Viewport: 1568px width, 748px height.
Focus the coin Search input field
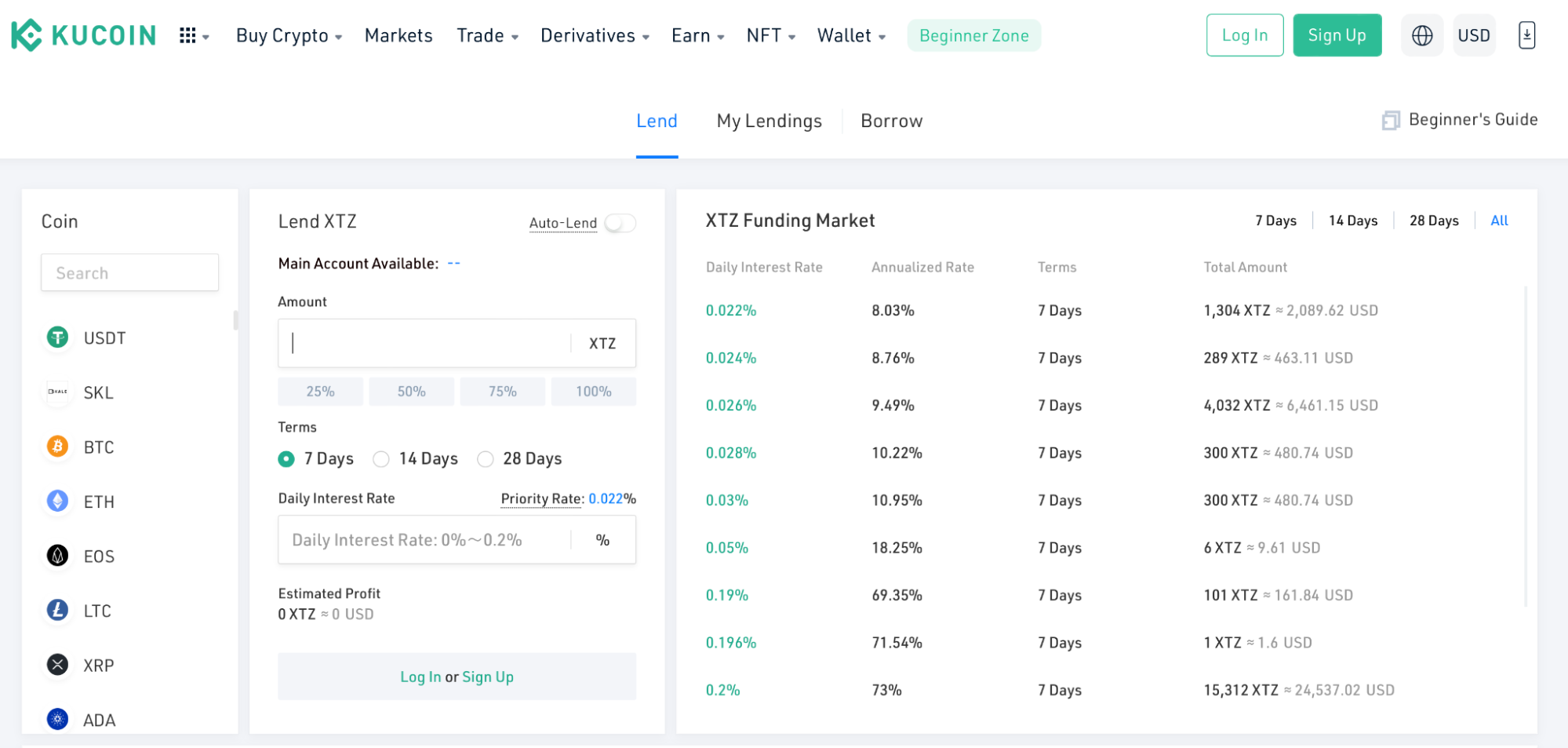click(x=129, y=272)
